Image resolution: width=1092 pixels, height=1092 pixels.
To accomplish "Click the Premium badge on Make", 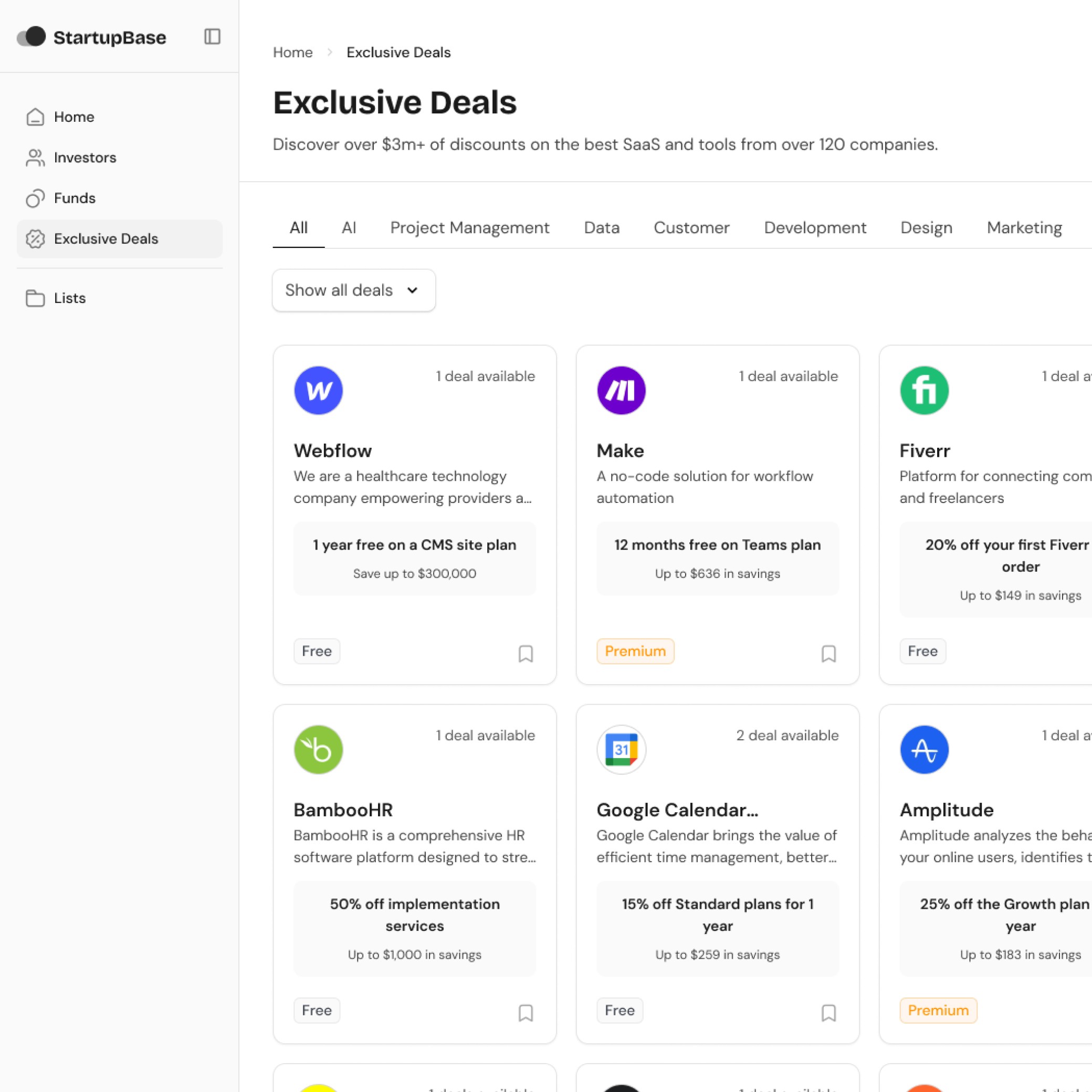I will (635, 651).
